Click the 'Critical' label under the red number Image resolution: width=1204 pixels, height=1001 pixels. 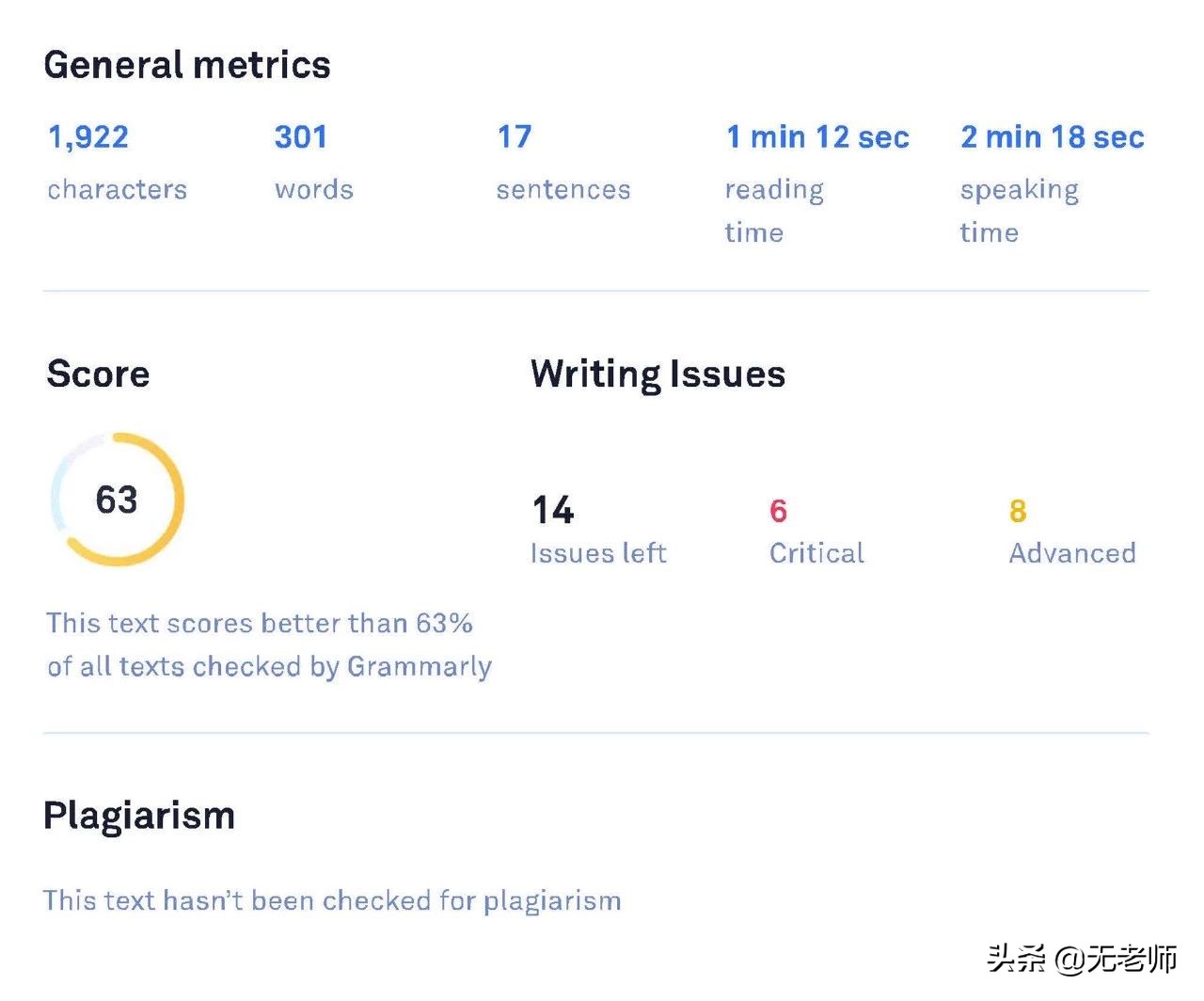point(816,553)
